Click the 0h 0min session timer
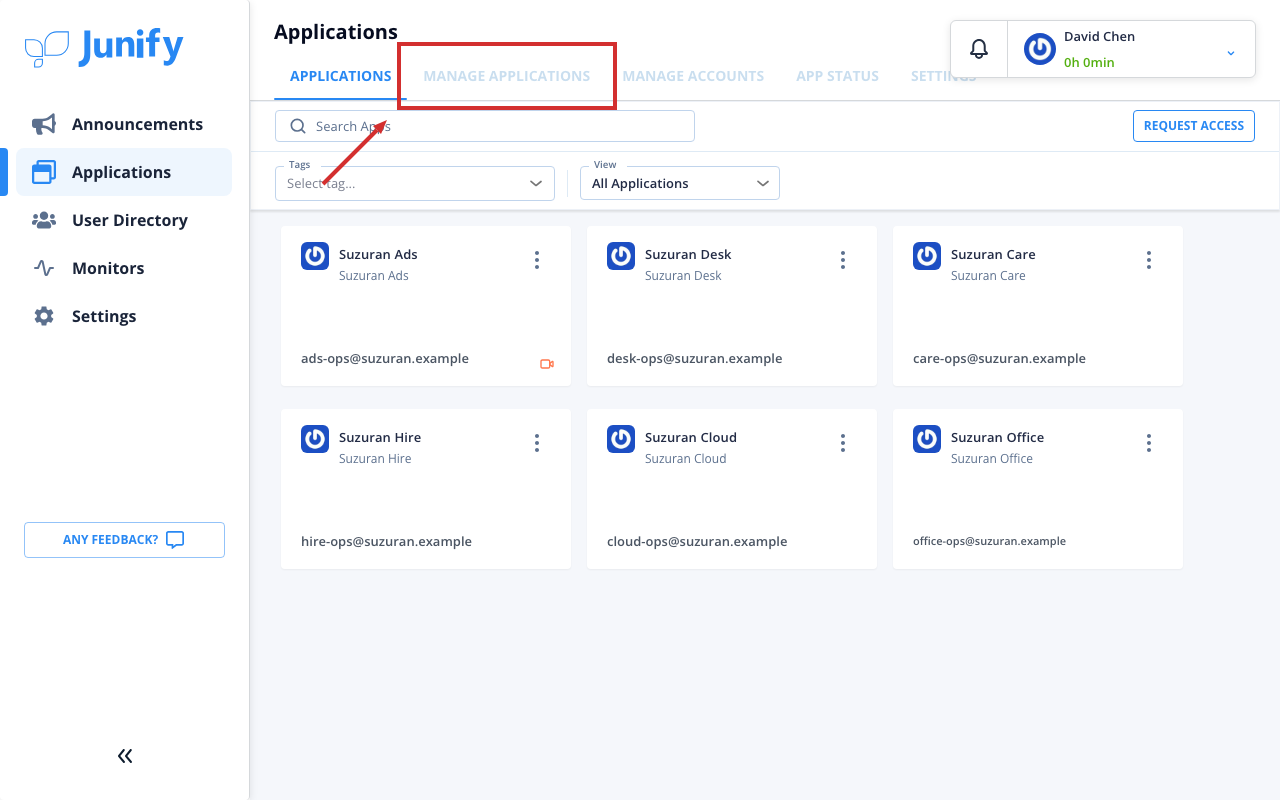Image resolution: width=1280 pixels, height=800 pixels. (1089, 62)
